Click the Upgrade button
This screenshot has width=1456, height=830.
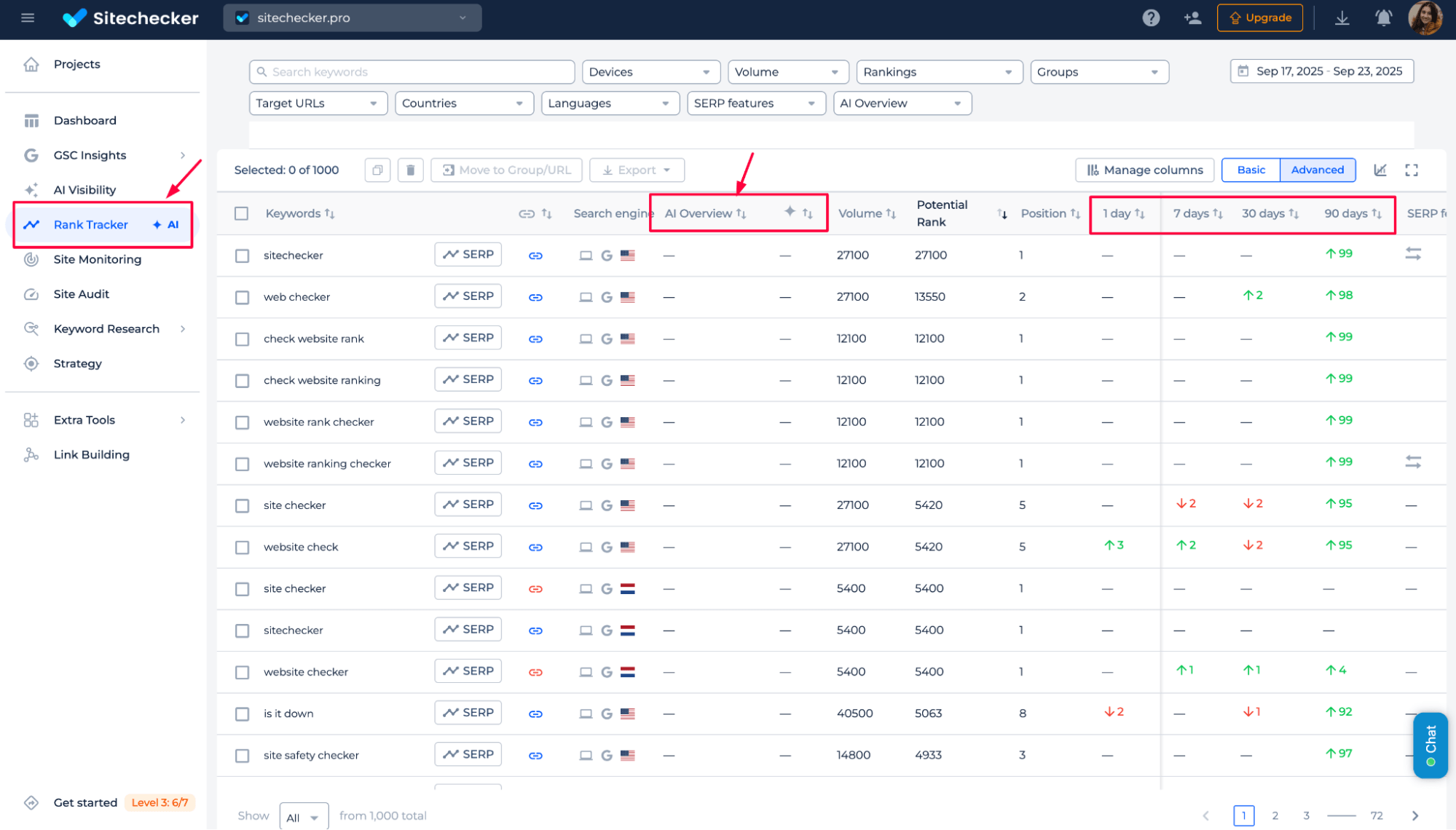point(1260,17)
